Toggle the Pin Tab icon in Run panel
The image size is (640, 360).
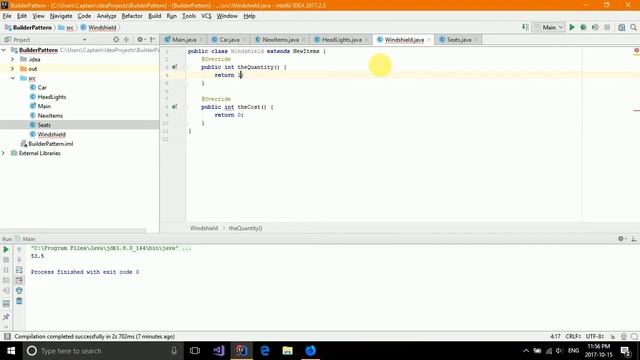point(6,317)
